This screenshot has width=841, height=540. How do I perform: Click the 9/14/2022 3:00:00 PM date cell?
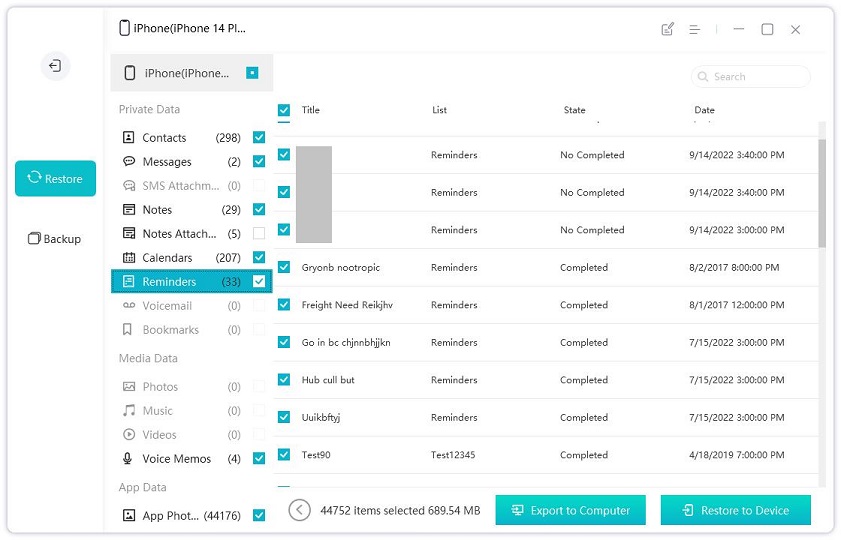point(737,230)
